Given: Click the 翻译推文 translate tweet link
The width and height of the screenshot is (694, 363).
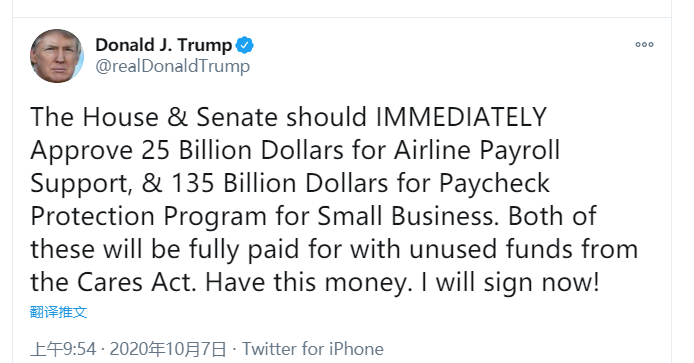Looking at the screenshot, I should coord(58,312).
